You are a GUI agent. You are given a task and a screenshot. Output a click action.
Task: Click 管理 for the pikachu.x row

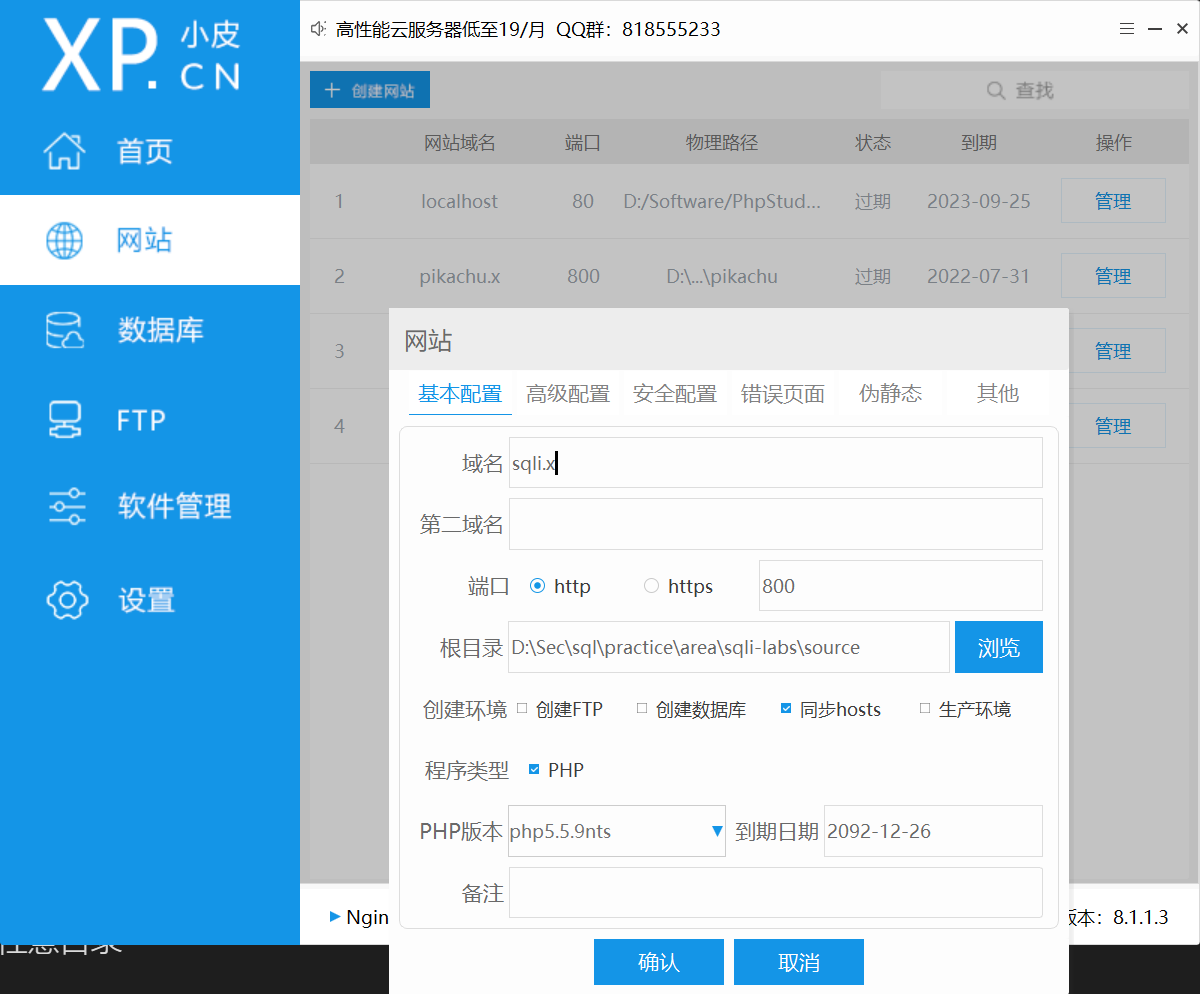pos(1113,276)
